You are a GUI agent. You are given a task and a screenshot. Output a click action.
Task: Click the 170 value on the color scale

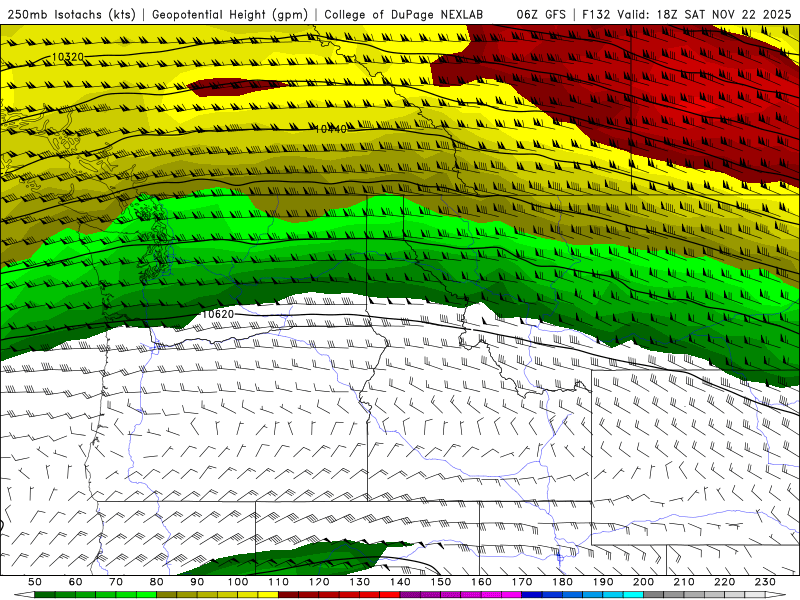pyautogui.click(x=522, y=582)
